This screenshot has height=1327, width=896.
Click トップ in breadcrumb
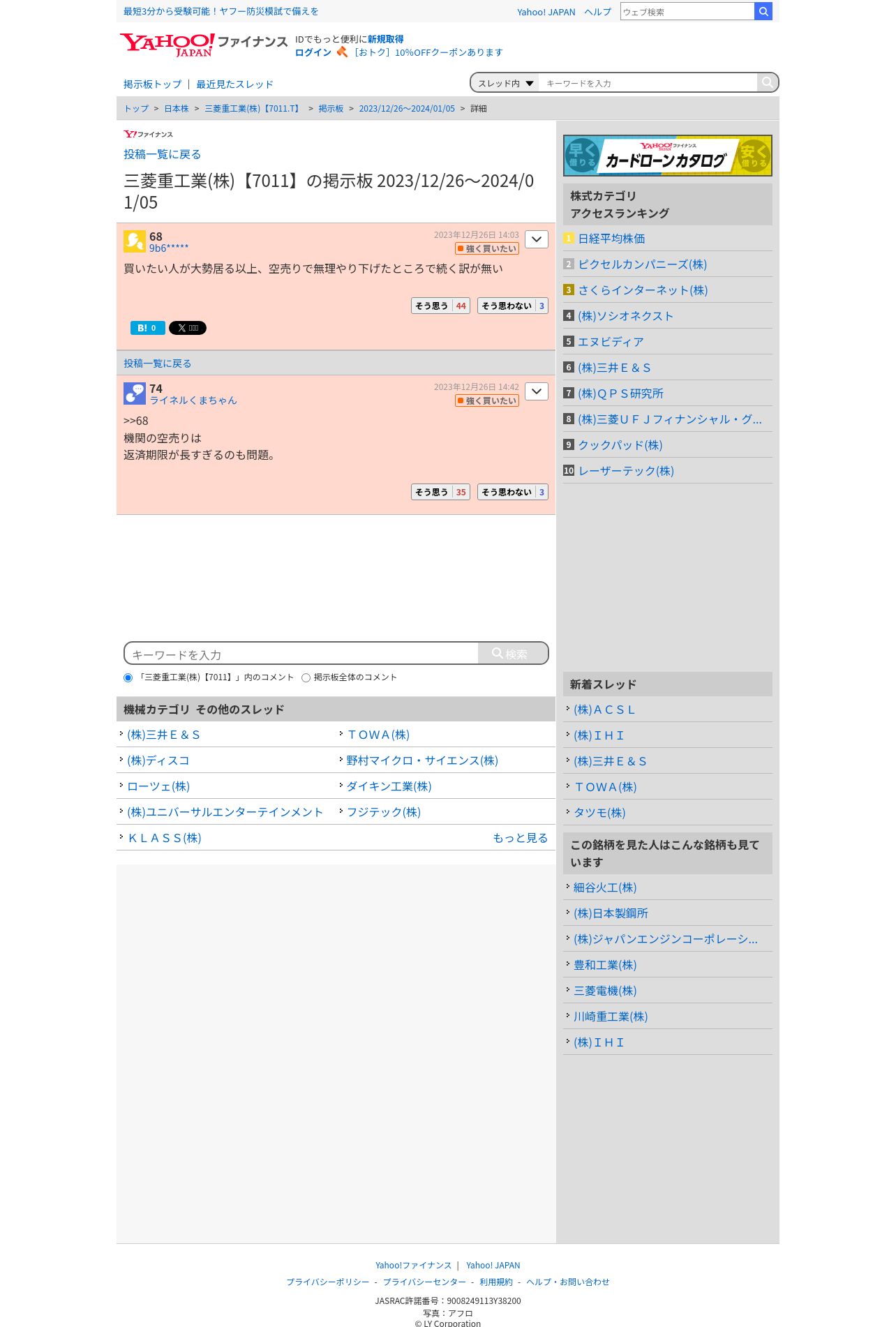136,109
